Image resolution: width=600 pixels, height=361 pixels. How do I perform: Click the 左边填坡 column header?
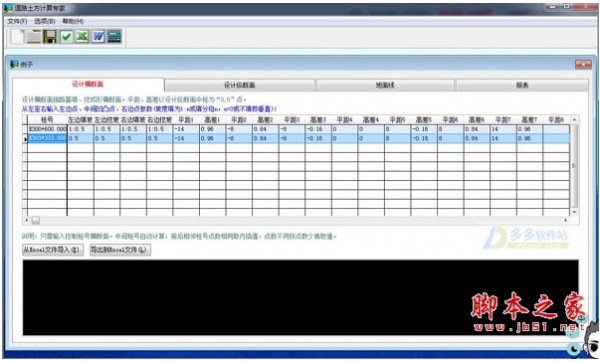coord(80,120)
